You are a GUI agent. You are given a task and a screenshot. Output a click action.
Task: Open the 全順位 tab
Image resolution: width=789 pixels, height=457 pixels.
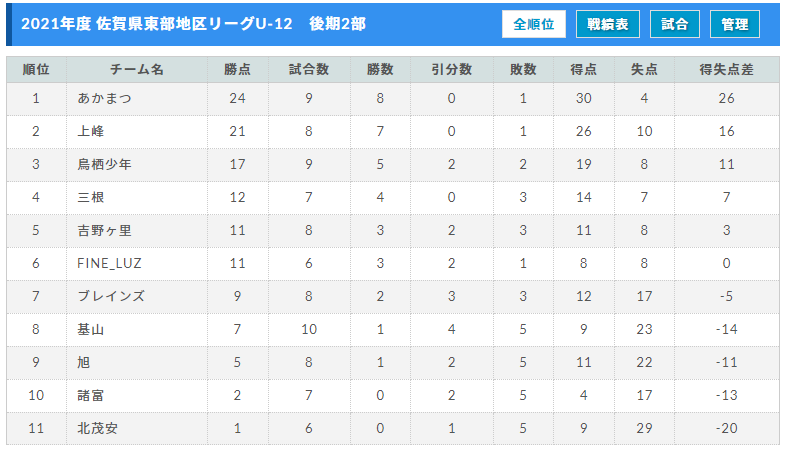tap(533, 24)
